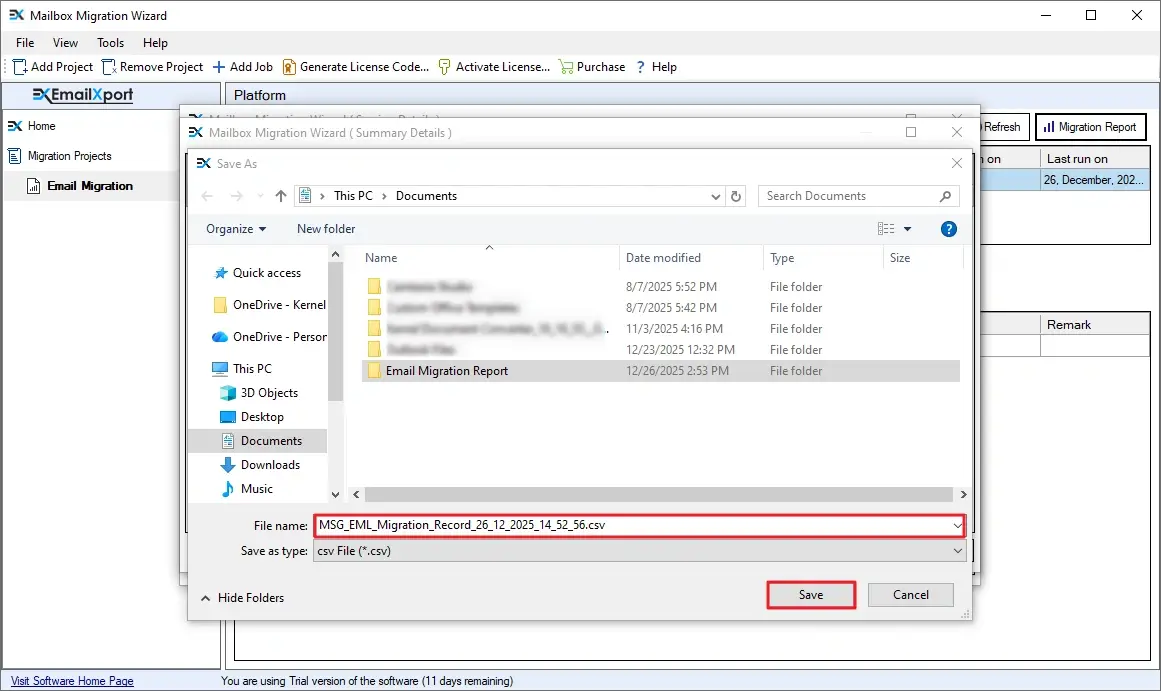Screen dimensions: 1161x691
Task: Open the Save as type combo box
Action: 640,551
